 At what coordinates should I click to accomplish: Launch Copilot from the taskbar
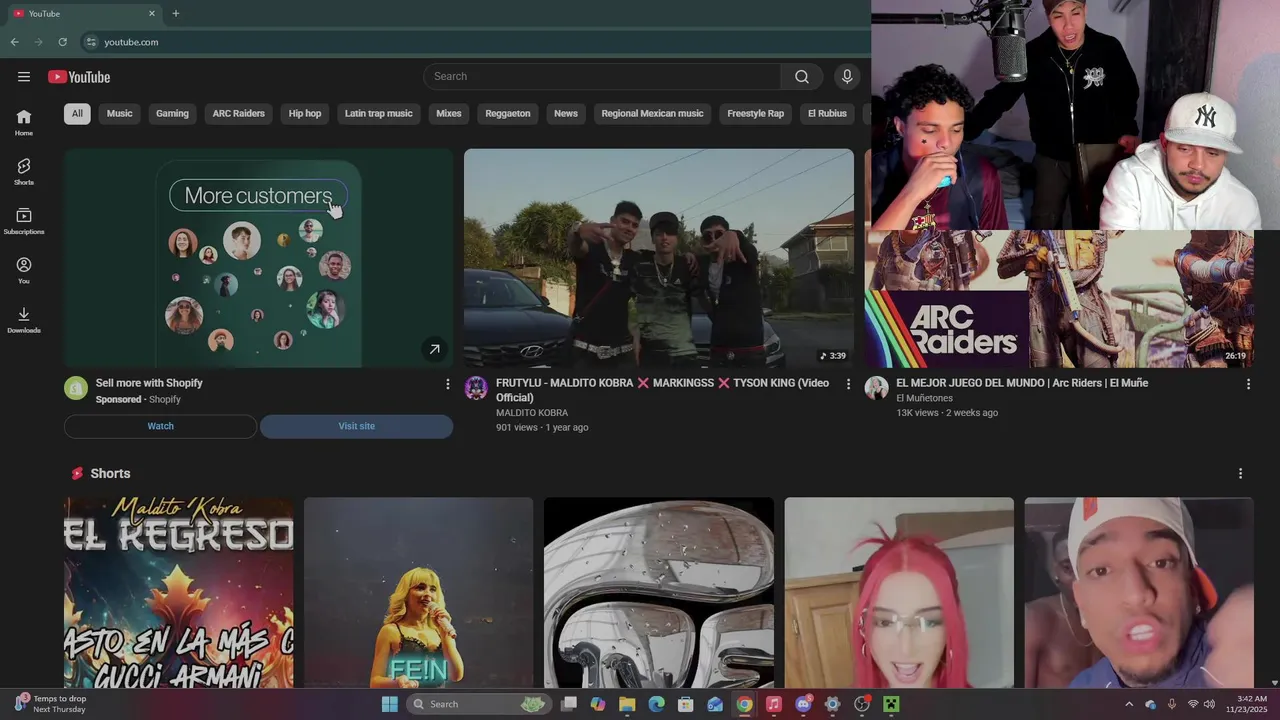coord(598,704)
